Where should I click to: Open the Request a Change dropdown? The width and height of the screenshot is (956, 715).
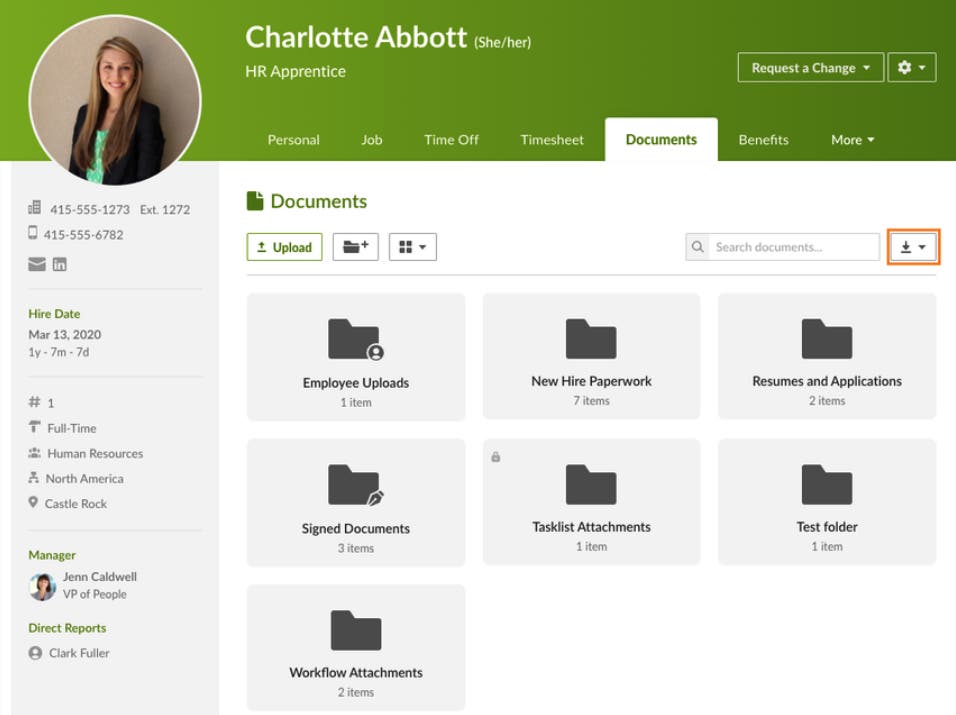click(x=810, y=67)
